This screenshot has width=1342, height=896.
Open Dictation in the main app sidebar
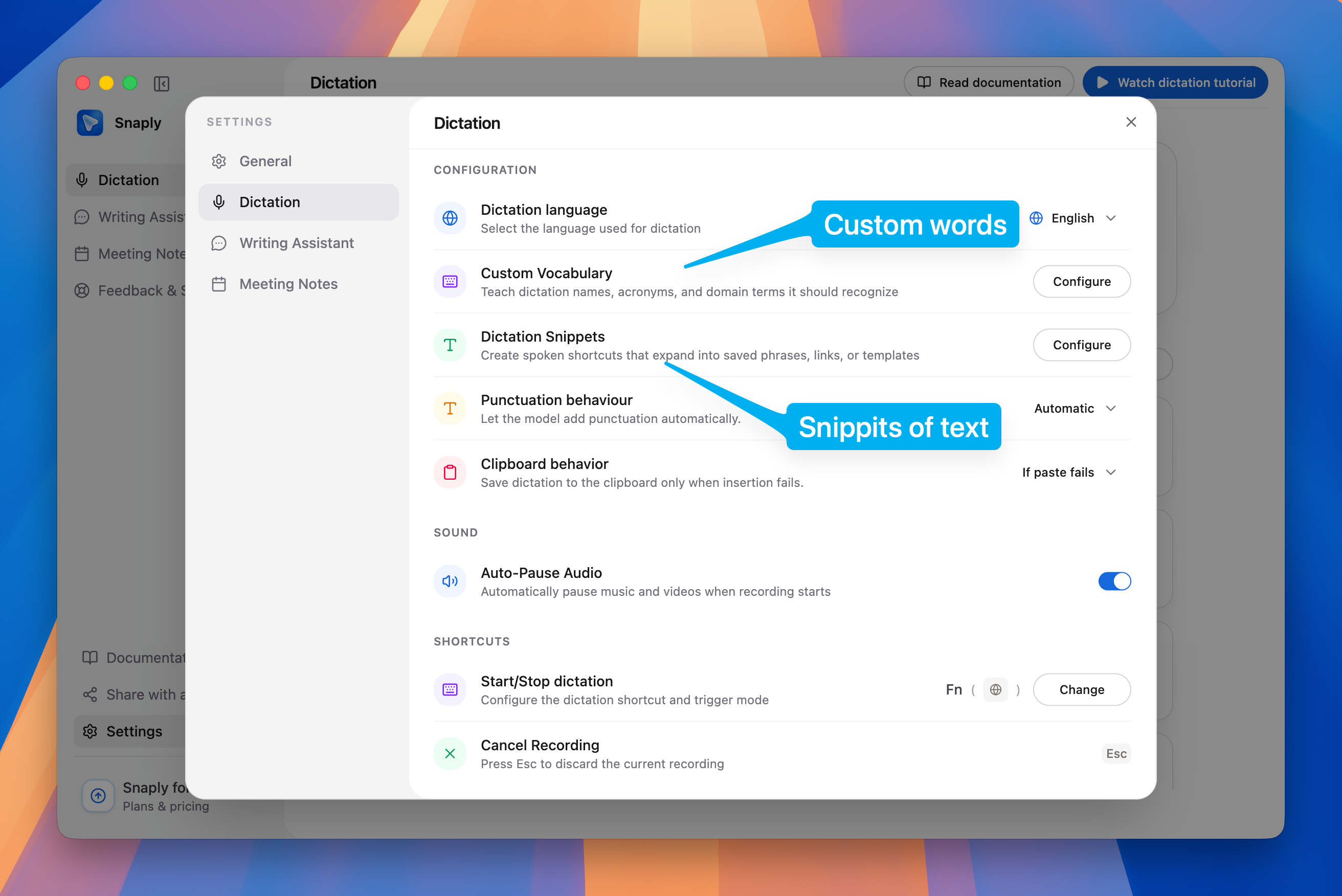tap(126, 180)
